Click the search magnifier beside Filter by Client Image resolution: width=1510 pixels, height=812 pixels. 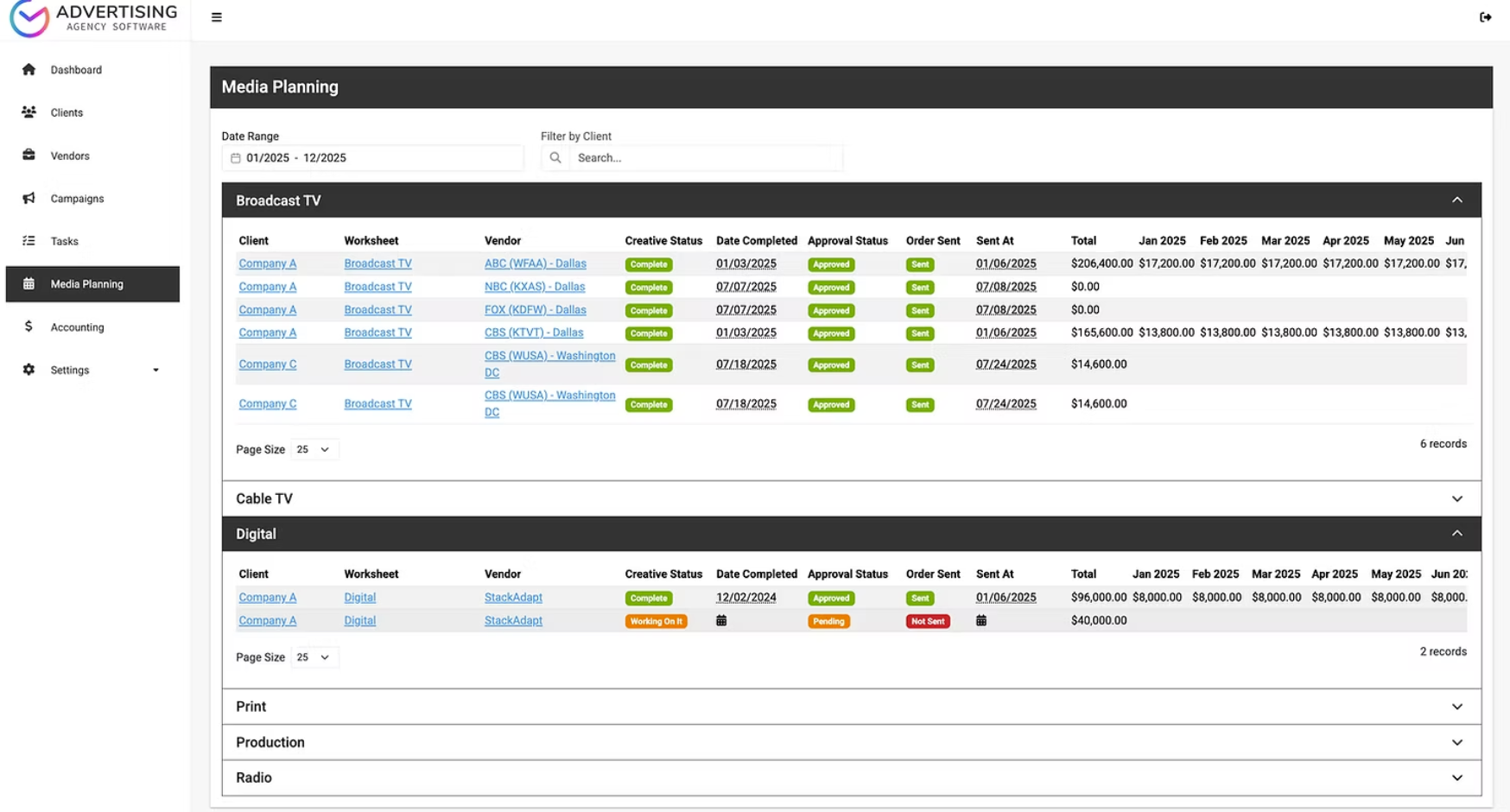point(555,157)
